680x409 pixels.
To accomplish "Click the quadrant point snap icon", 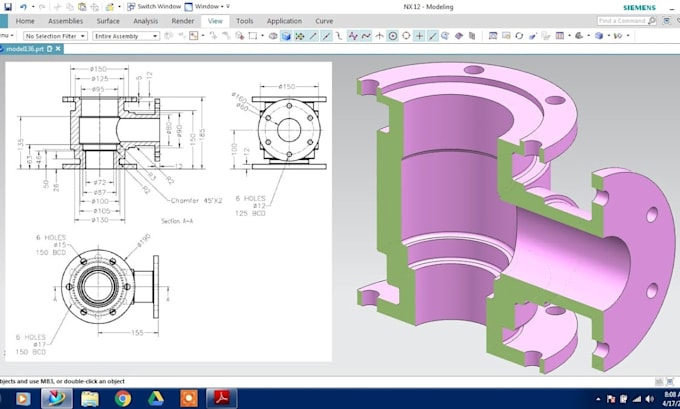I will click(x=406, y=36).
